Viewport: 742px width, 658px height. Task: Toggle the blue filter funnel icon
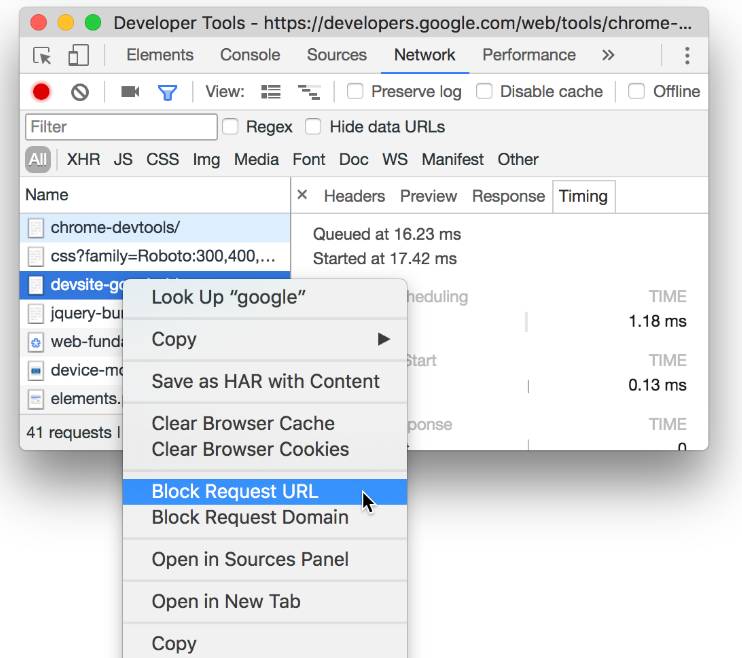[167, 92]
